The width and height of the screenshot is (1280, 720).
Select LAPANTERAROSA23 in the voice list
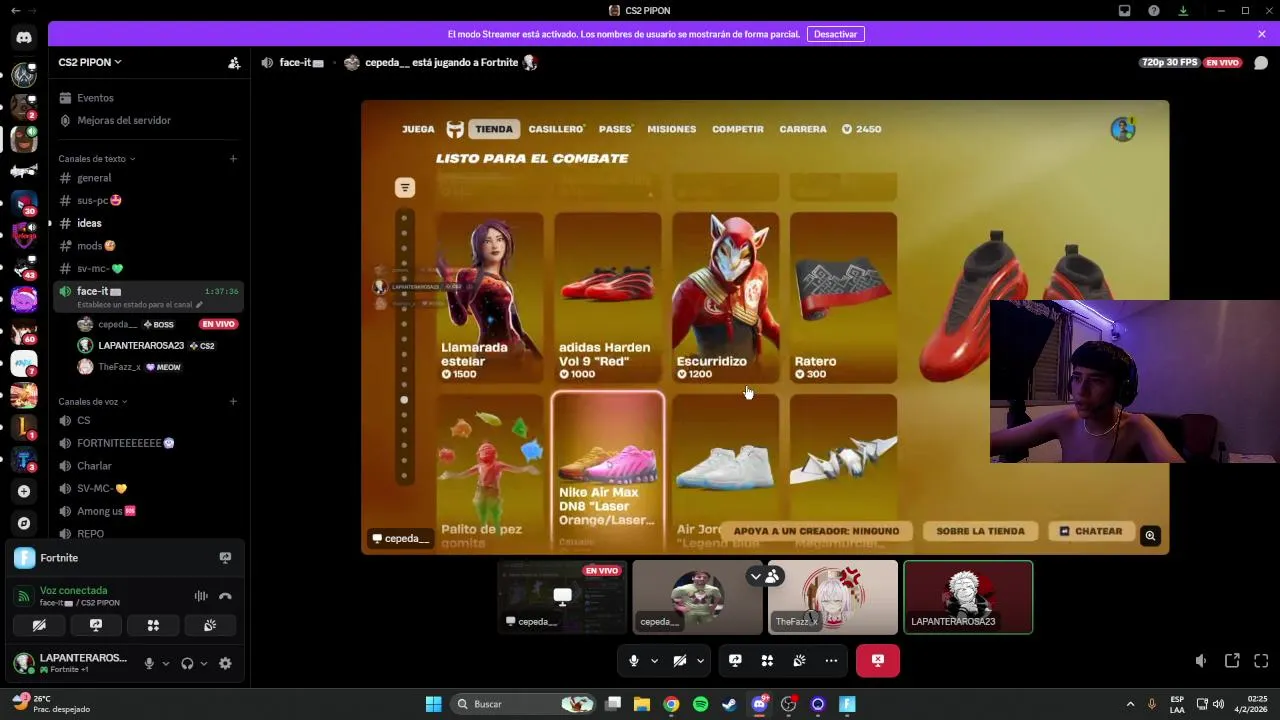pyautogui.click(x=158, y=345)
